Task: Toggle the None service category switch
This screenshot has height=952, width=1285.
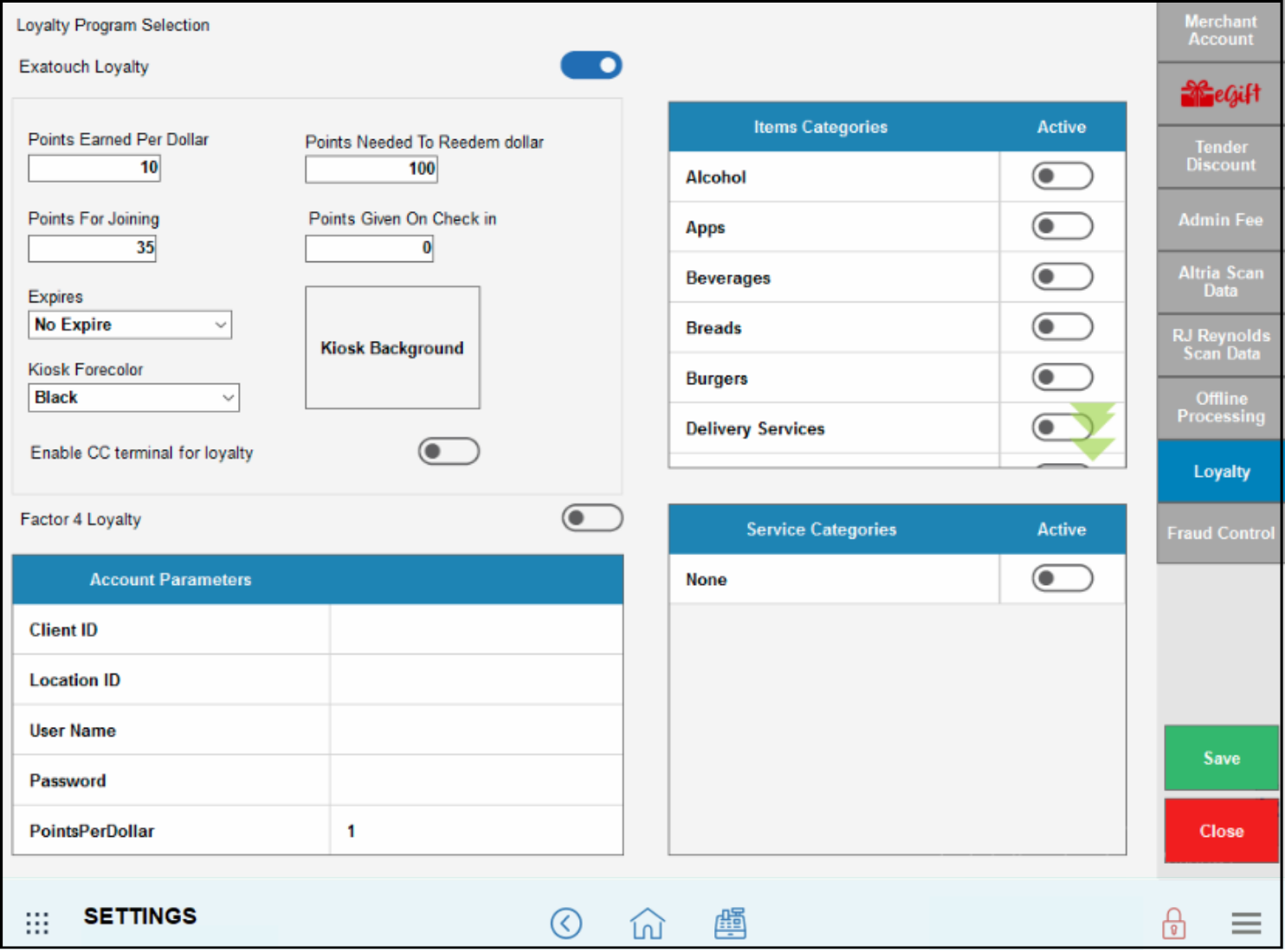Action: 1062,578
